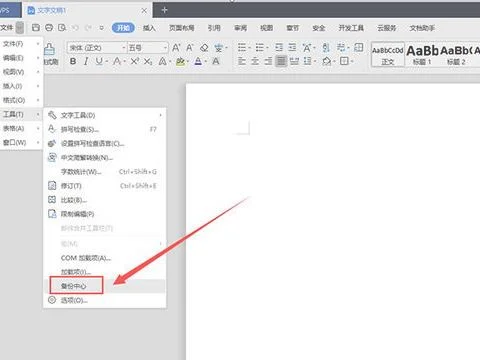Click the text effects outlined A icon
Viewport: 480px width, 360px height.
pos(162,61)
